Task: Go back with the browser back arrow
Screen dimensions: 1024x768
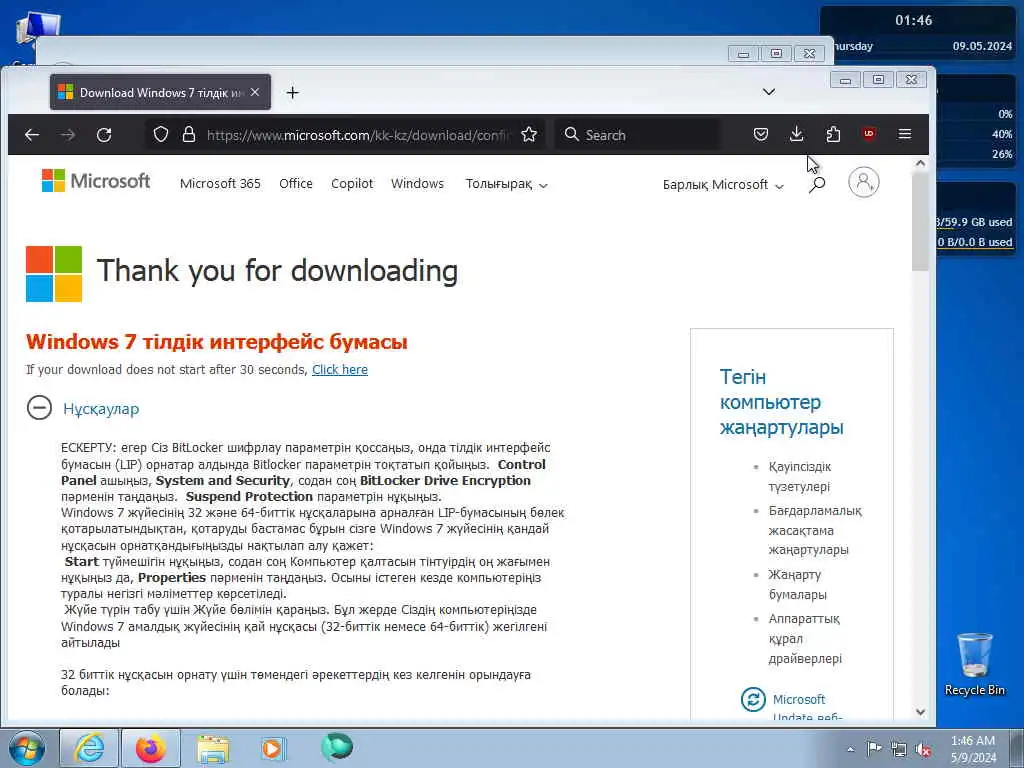Action: [31, 135]
